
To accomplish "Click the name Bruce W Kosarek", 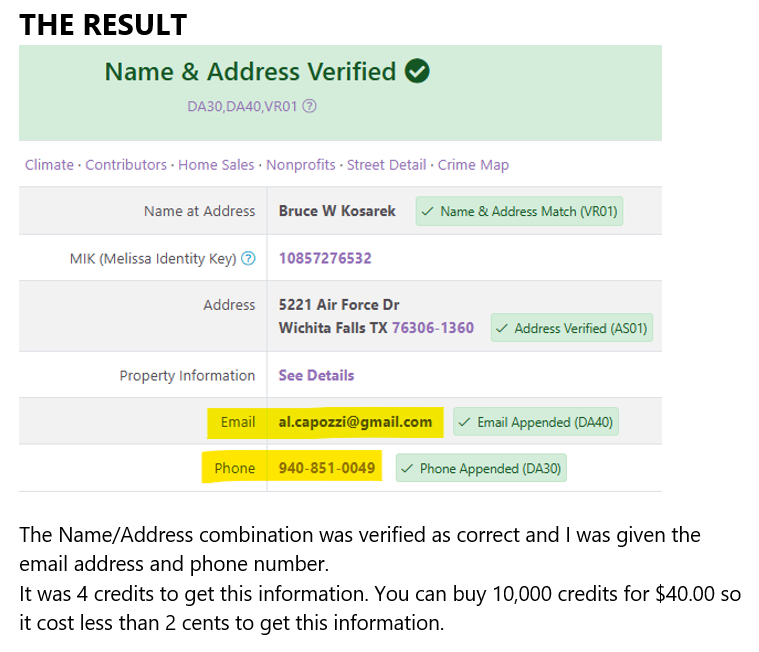I will click(x=337, y=211).
